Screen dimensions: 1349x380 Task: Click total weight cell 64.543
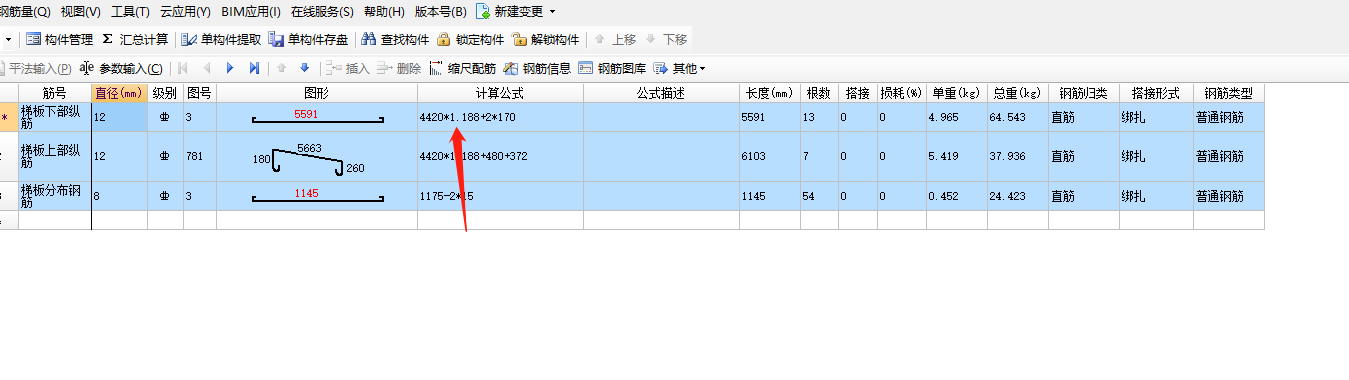(1017, 117)
